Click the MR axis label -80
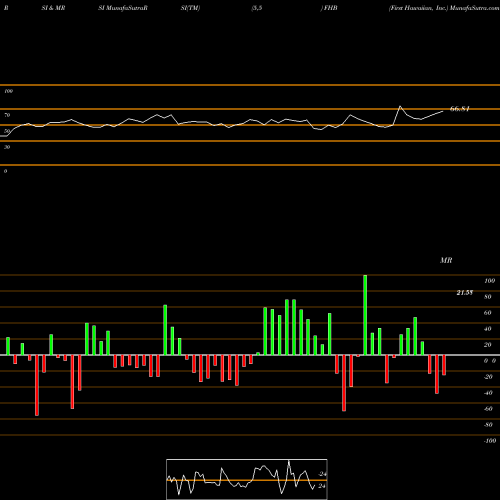 (488, 425)
